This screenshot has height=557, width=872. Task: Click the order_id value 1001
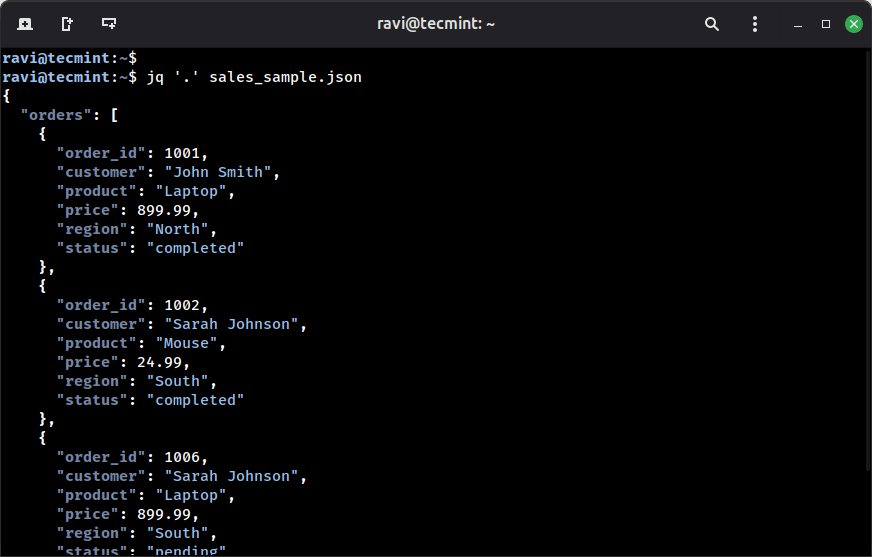[185, 153]
